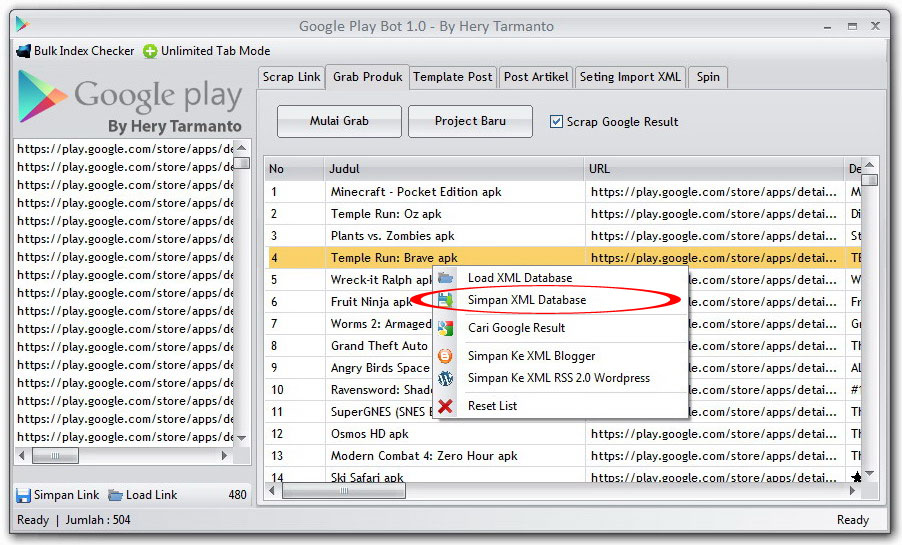The image size is (902, 545).
Task: Choose Reset List from context menu
Action: coord(560,406)
